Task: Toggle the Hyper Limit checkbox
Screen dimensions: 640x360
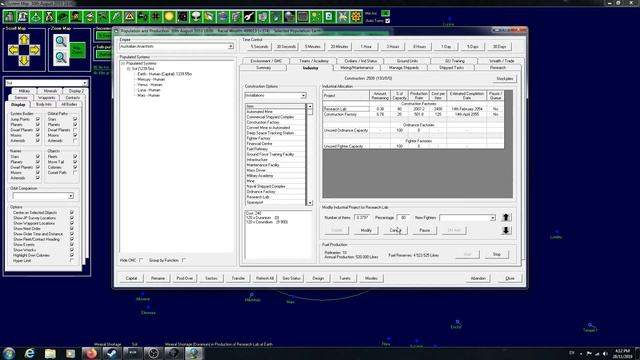Action: point(72,260)
